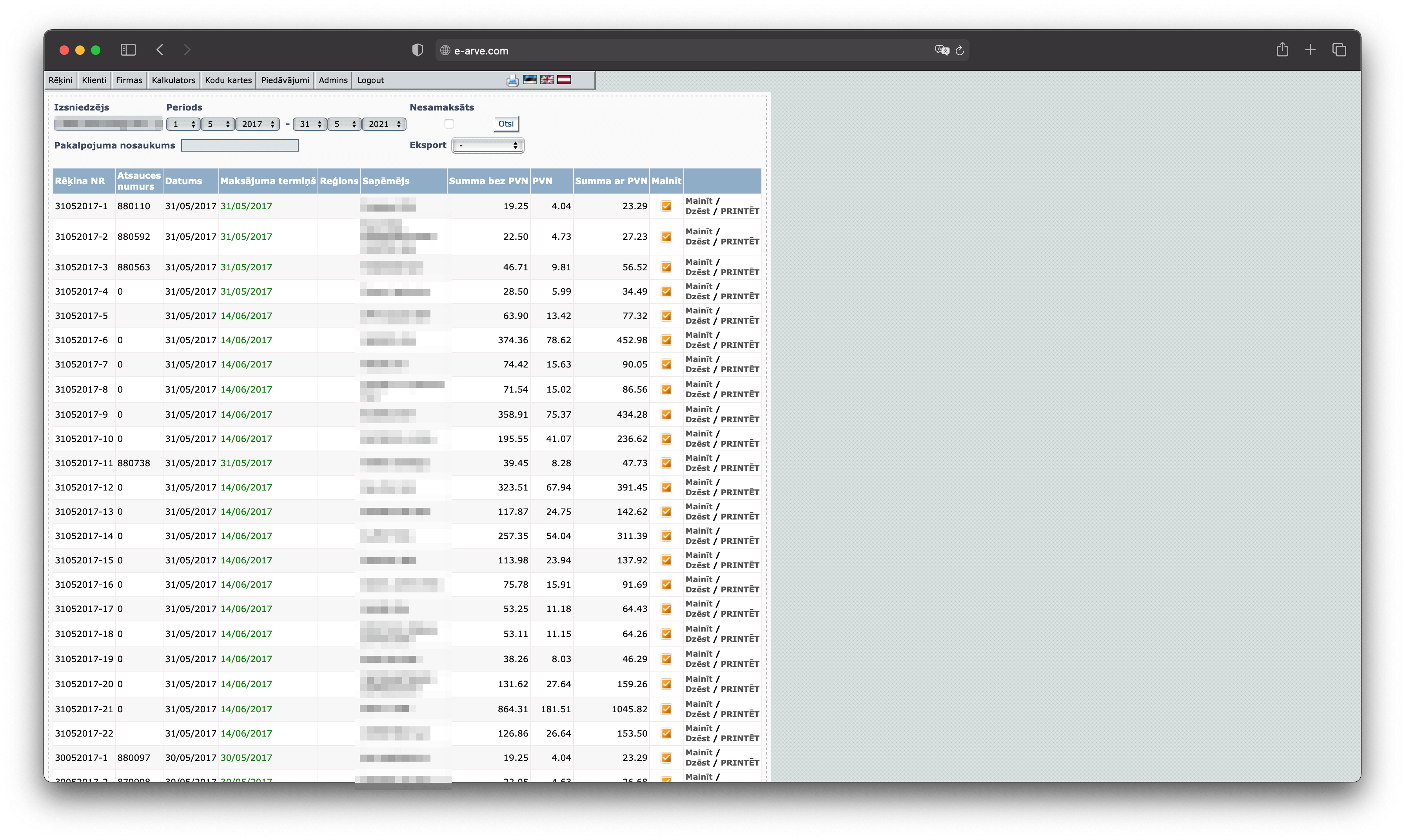The image size is (1405, 840).
Task: Click due date 30/05/2017 in green
Action: click(x=246, y=758)
